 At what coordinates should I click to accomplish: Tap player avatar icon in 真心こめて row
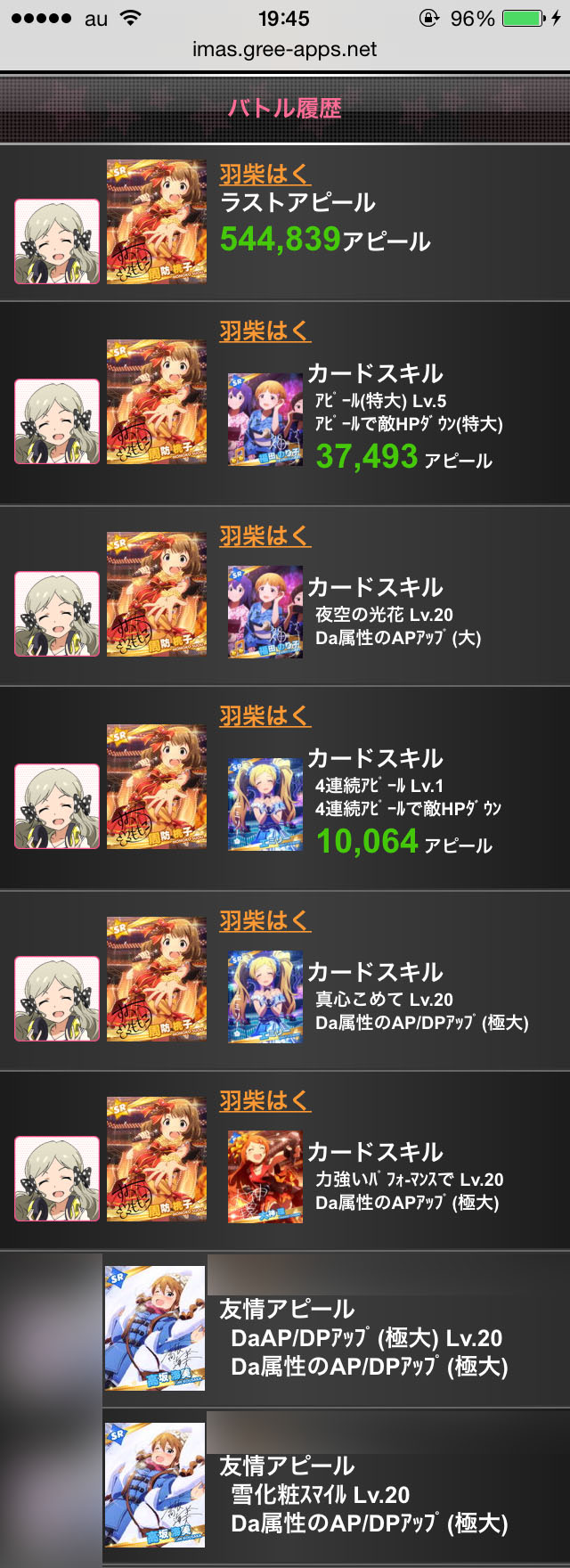57,999
